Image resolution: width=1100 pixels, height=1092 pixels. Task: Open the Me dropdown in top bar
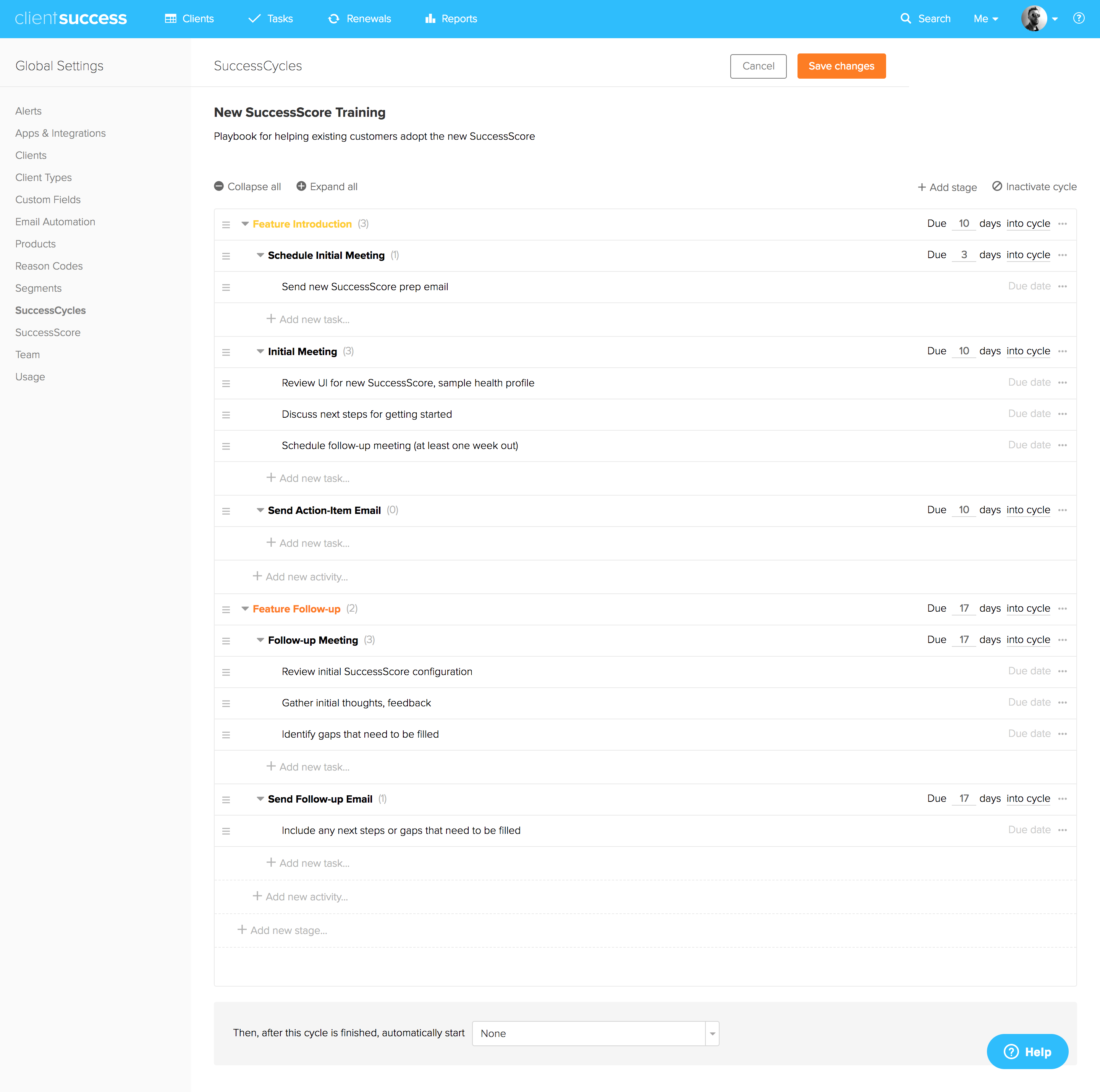pyautogui.click(x=985, y=18)
